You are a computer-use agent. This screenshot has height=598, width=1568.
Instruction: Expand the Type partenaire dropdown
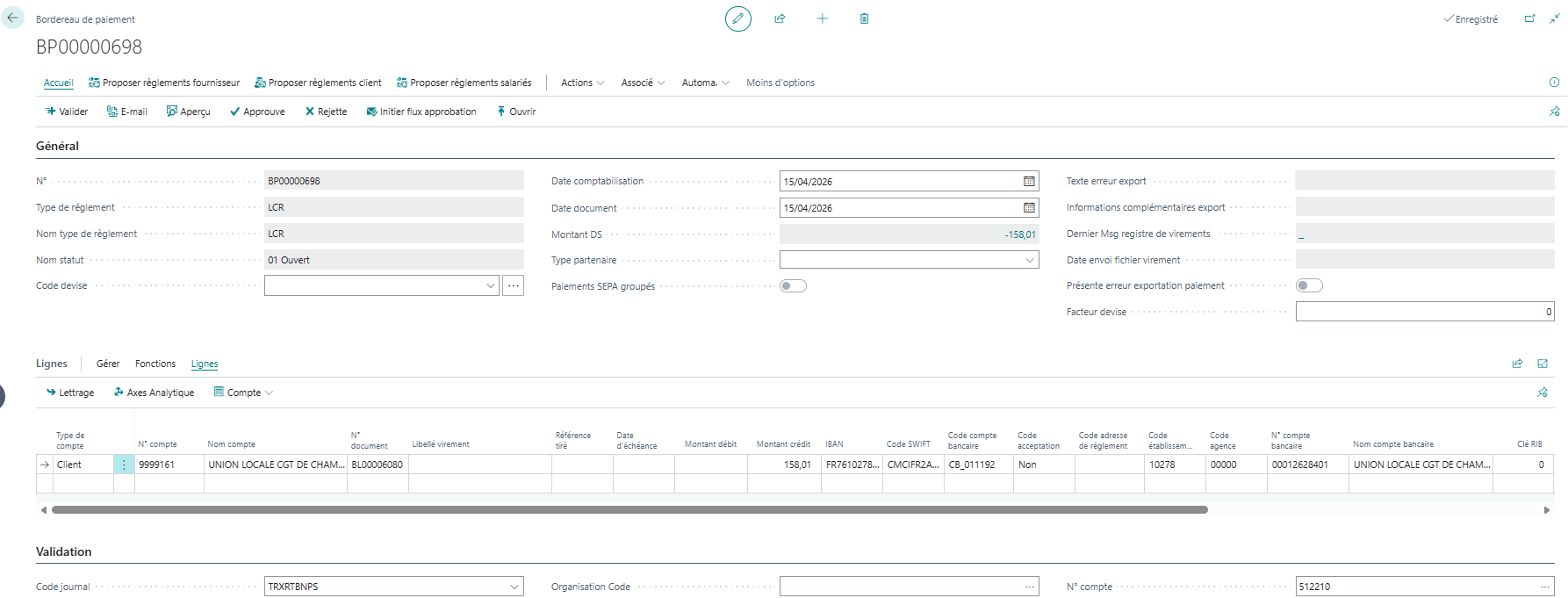[1029, 260]
